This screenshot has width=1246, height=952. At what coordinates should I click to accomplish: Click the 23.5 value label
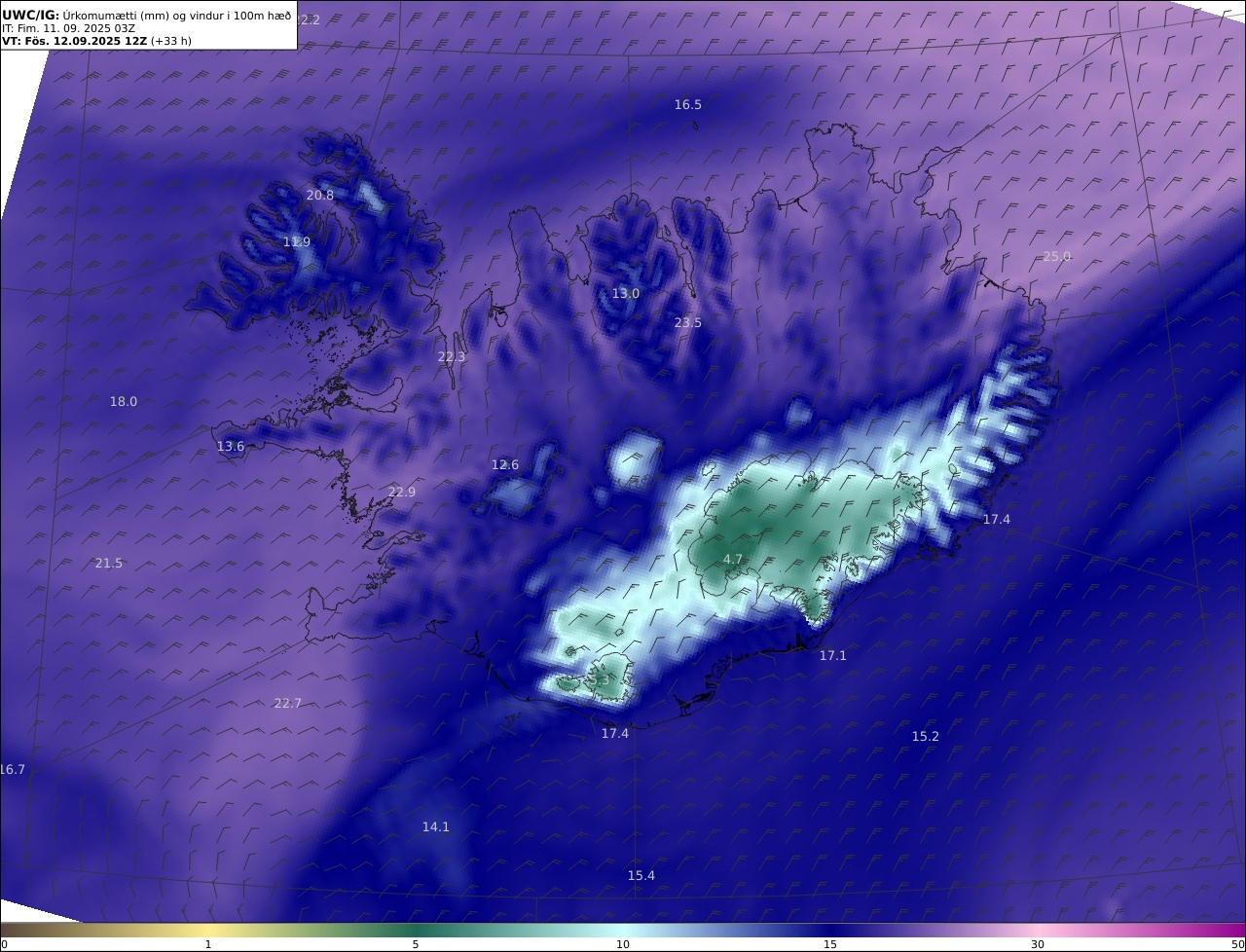click(688, 322)
